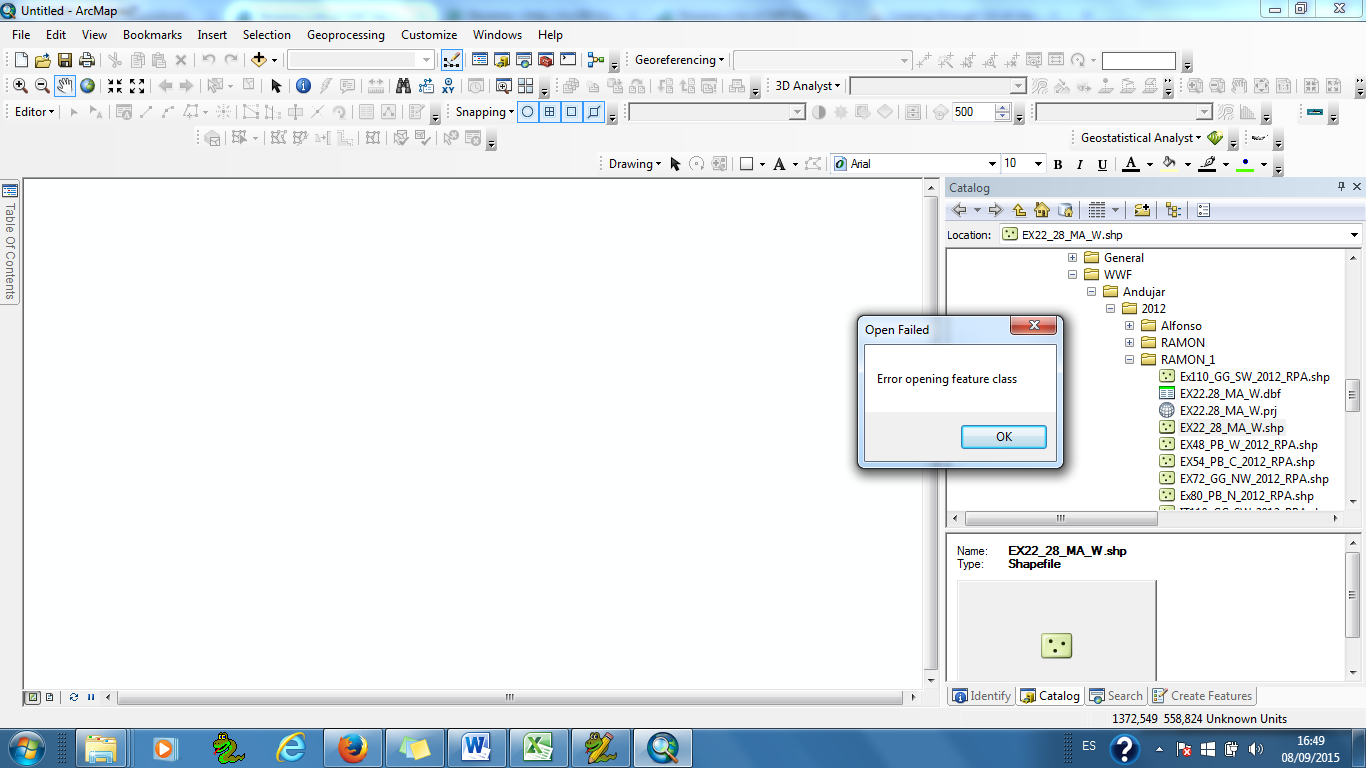Print the map

(x=86, y=60)
